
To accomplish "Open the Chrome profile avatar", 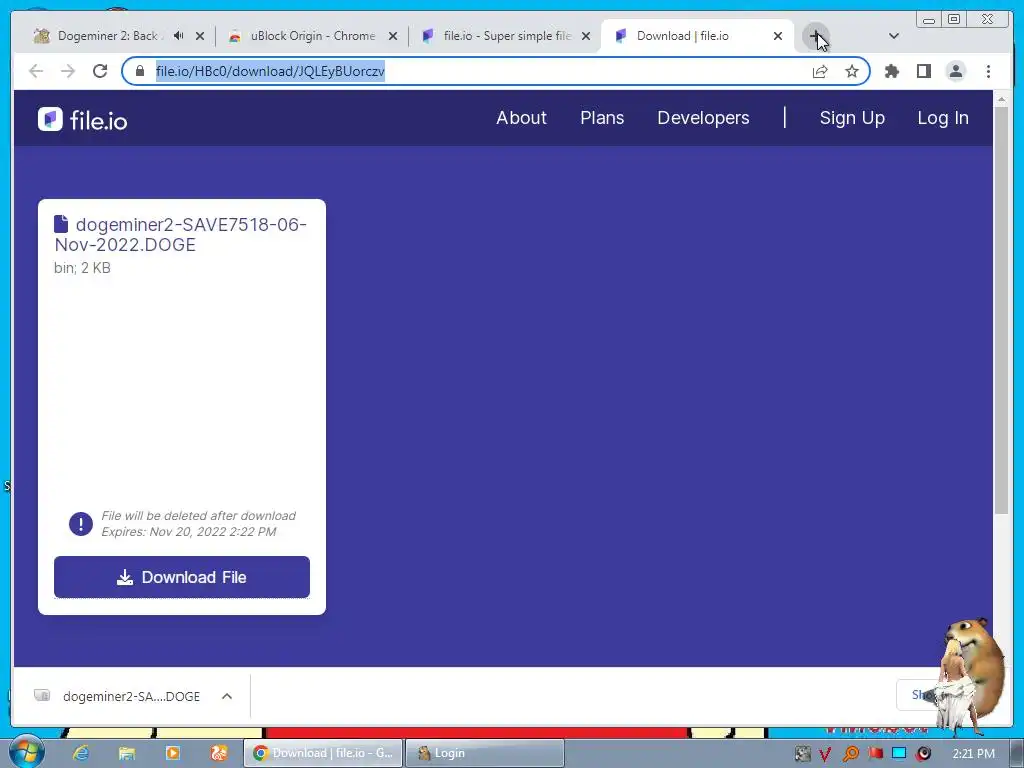I will tap(955, 71).
